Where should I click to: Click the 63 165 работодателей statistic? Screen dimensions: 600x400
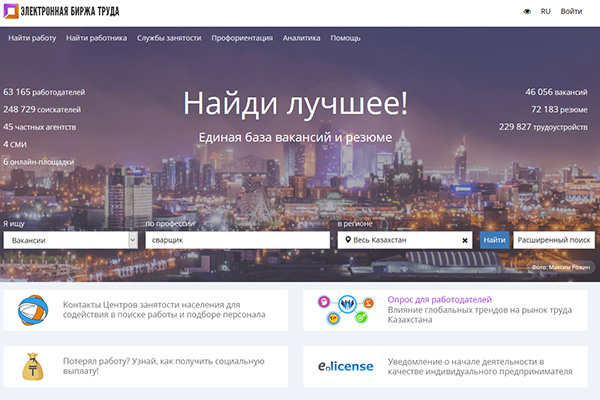coord(44,92)
